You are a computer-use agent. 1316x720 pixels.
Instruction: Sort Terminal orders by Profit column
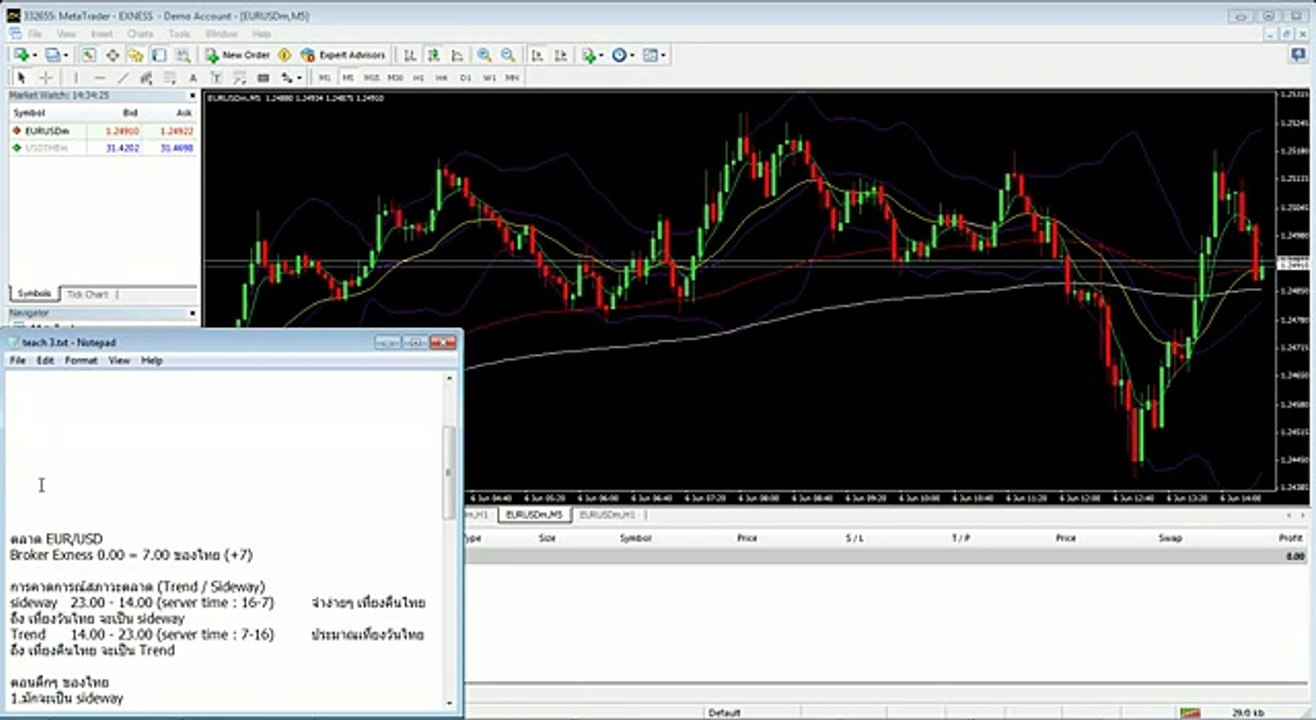[1290, 538]
